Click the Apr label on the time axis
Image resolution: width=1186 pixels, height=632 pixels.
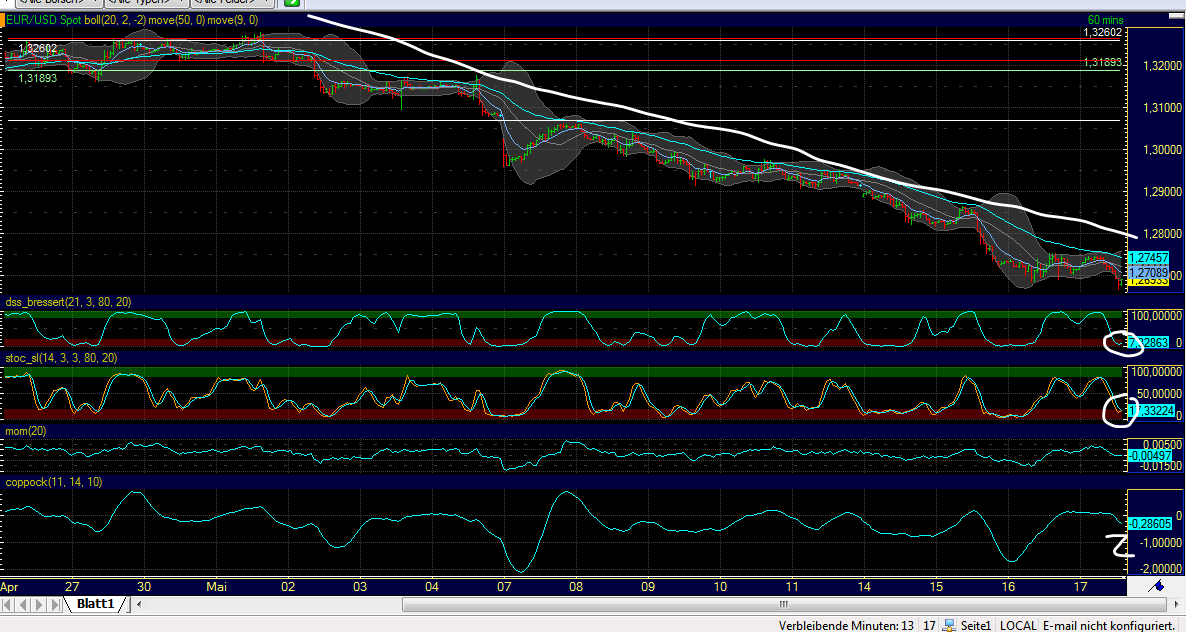click(x=9, y=587)
